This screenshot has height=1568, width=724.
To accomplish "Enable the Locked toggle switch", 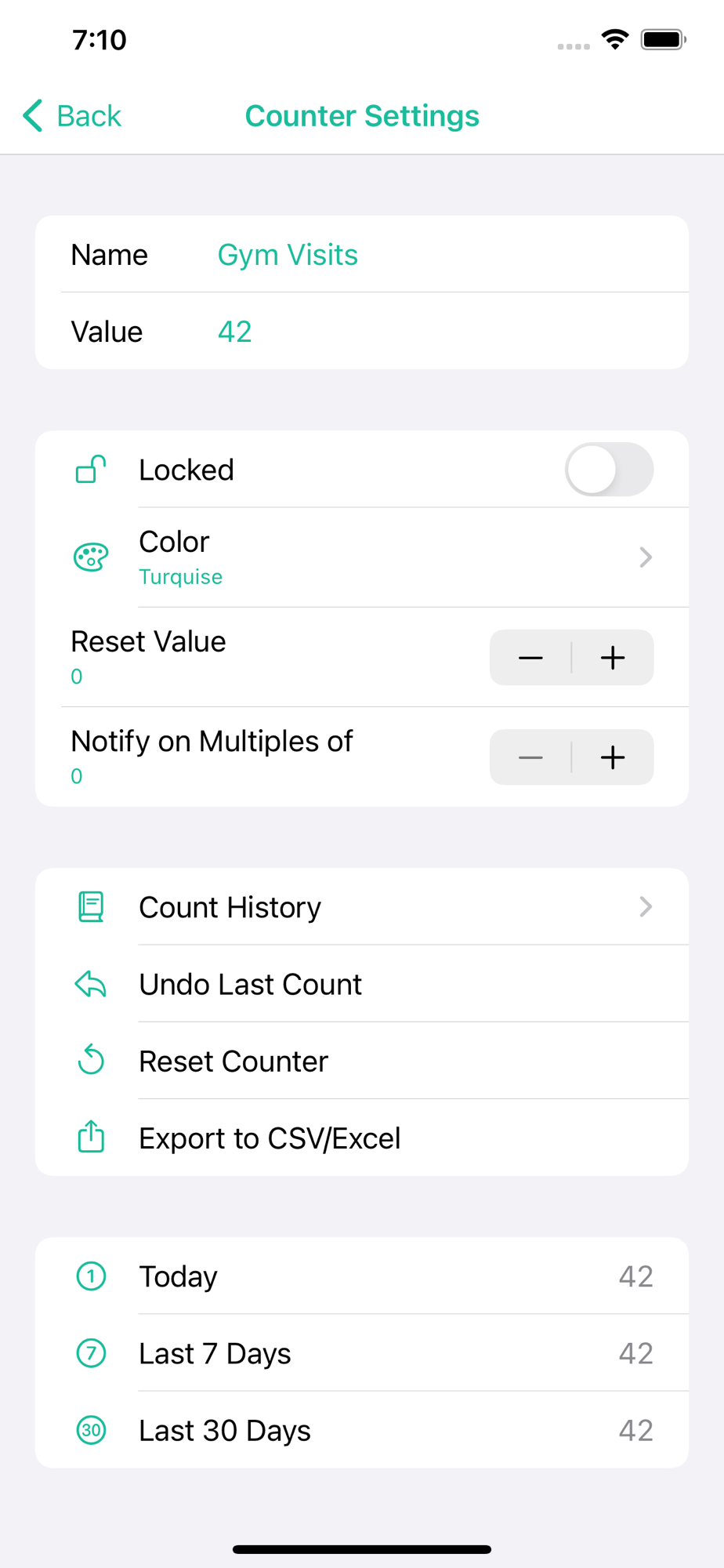I will [x=609, y=470].
